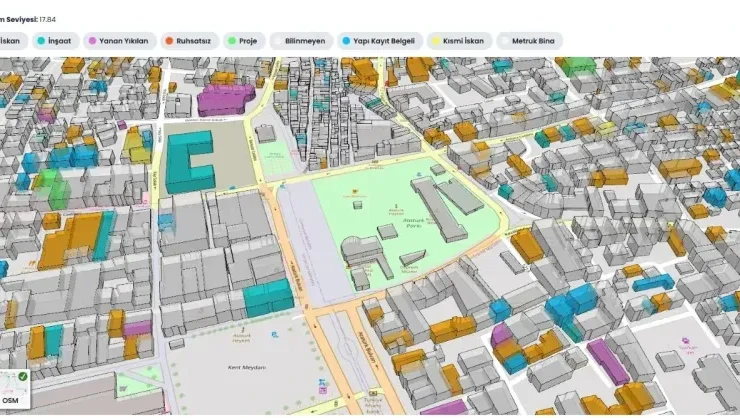740x418 pixels.
Task: Click the blue accessibility icon in Kent Meydanı
Action: point(275,335)
